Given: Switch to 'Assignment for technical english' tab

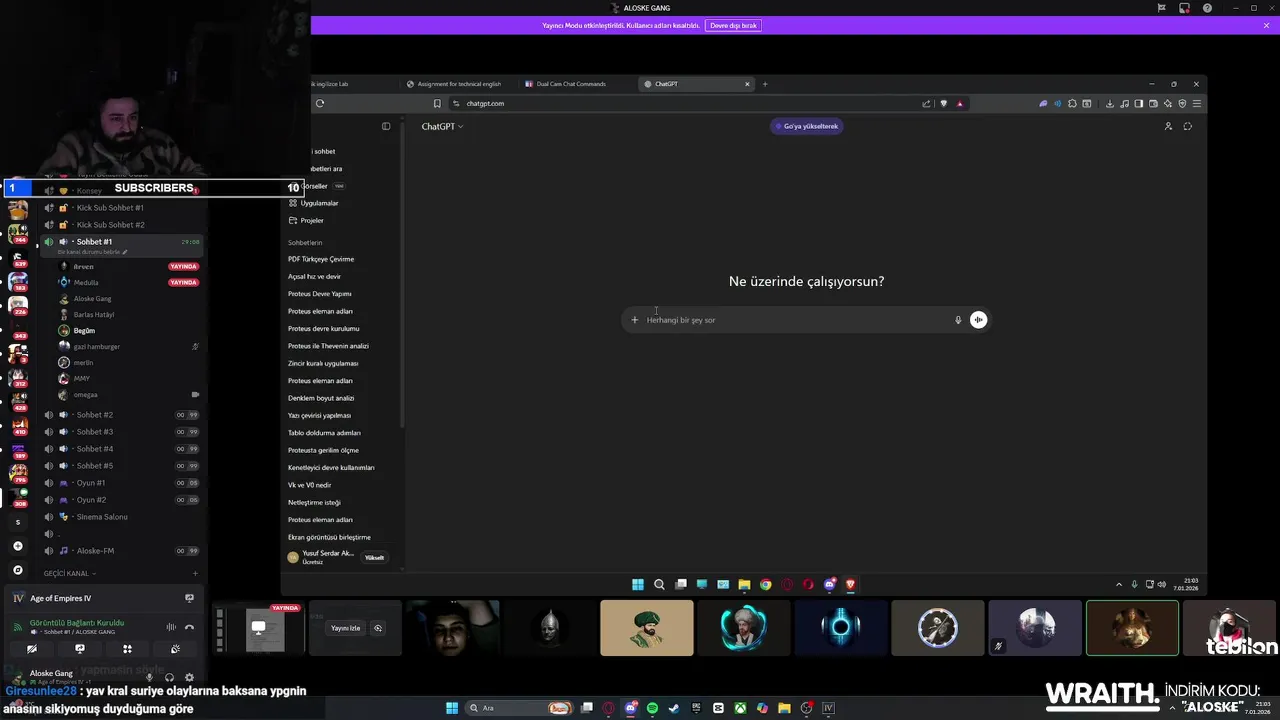Looking at the screenshot, I should click(459, 84).
